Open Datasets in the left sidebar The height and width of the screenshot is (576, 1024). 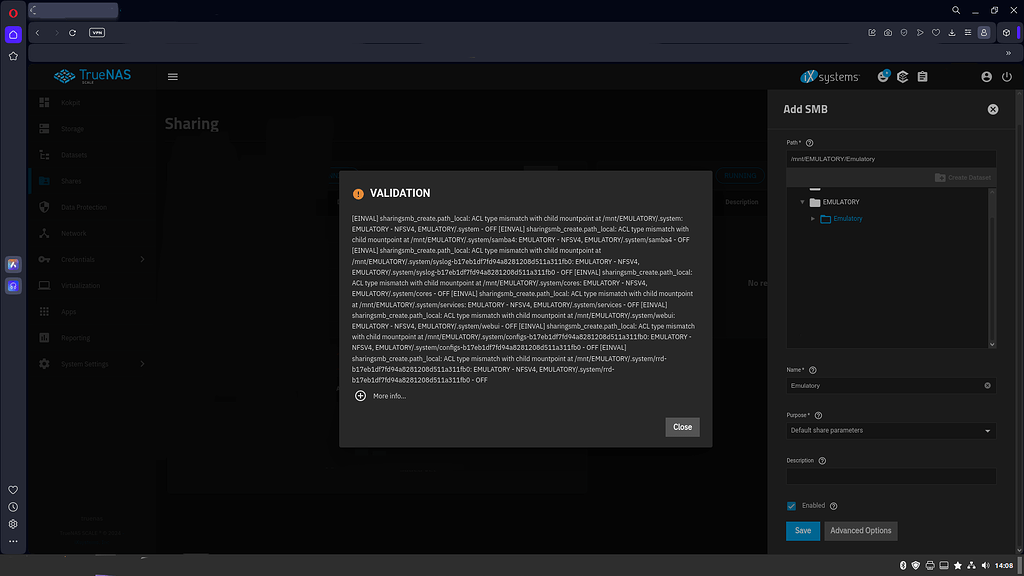73,155
